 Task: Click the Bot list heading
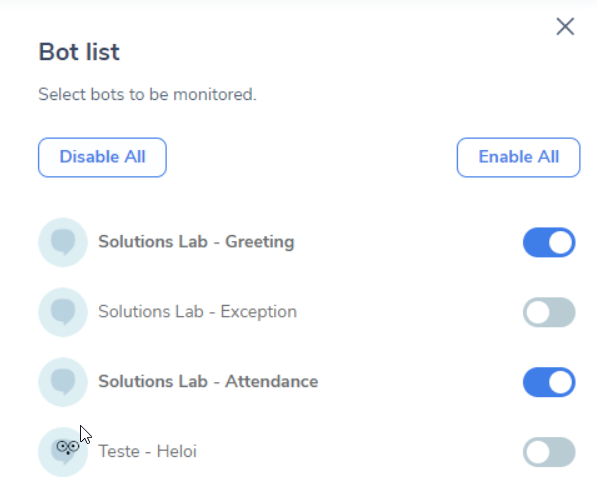[79, 52]
